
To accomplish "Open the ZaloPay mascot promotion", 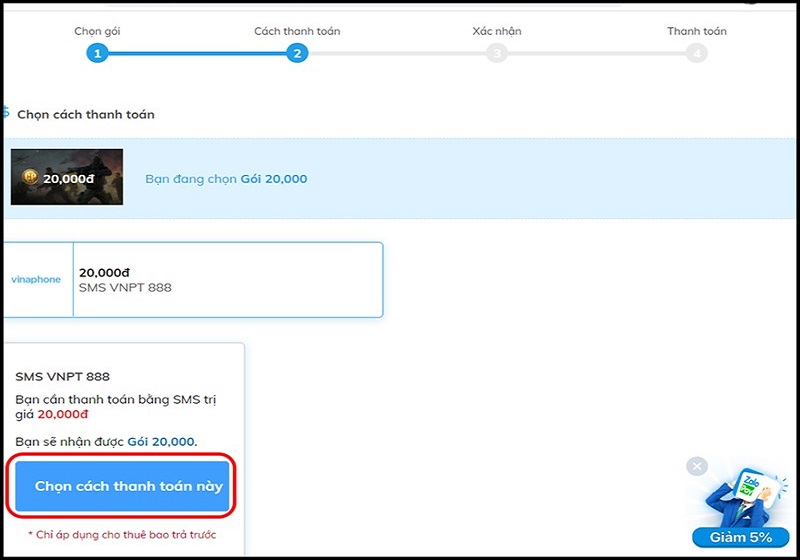I will (x=745, y=499).
